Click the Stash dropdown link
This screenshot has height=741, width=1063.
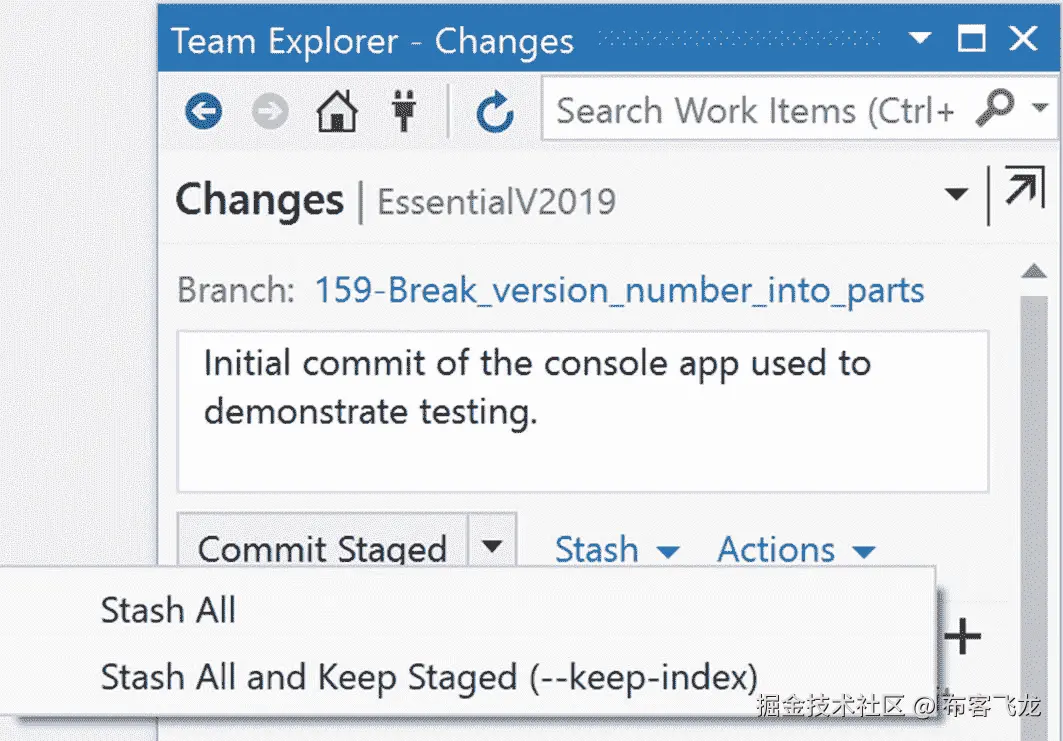(x=616, y=549)
